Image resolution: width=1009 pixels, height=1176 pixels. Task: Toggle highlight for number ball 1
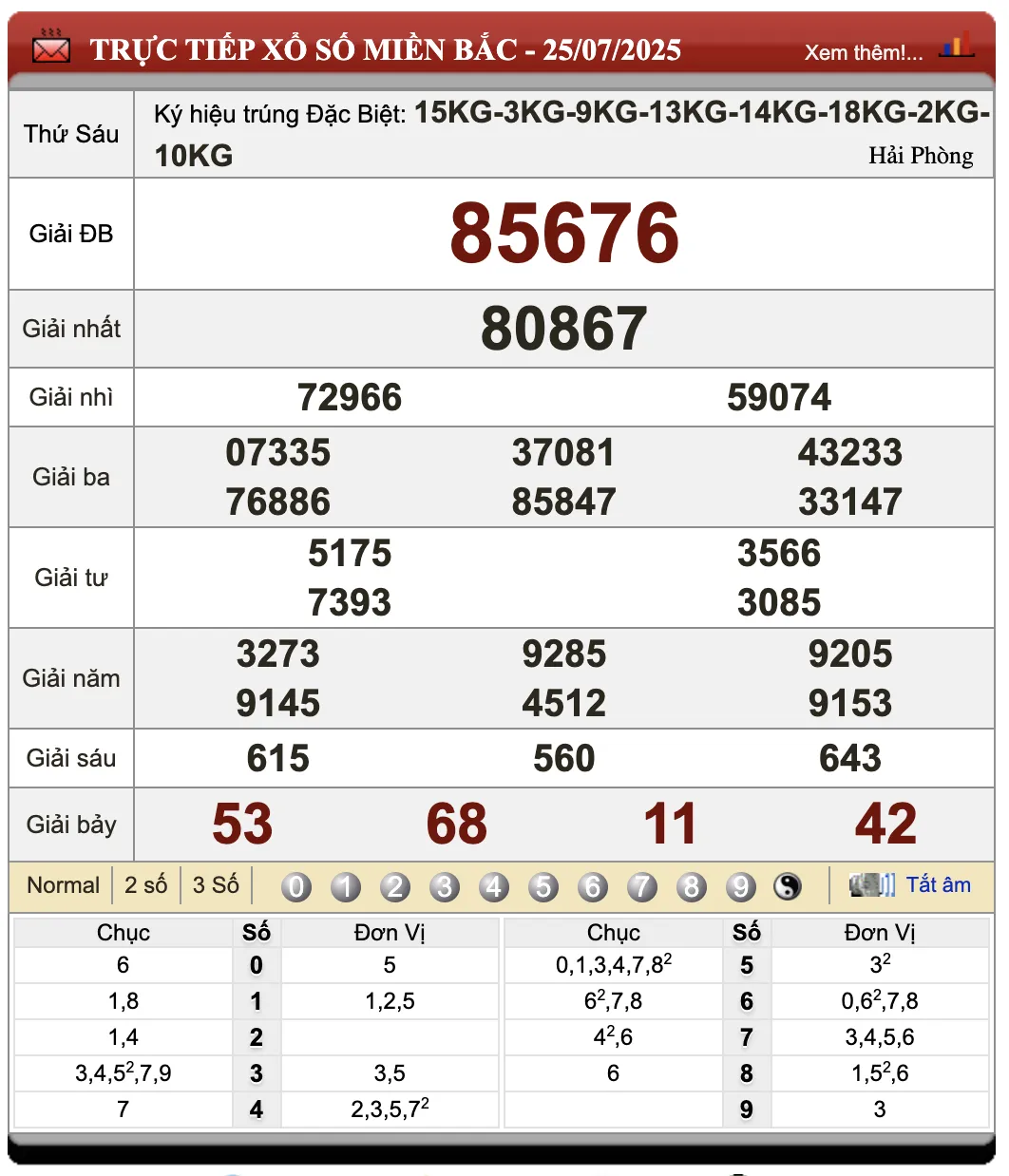[x=346, y=886]
